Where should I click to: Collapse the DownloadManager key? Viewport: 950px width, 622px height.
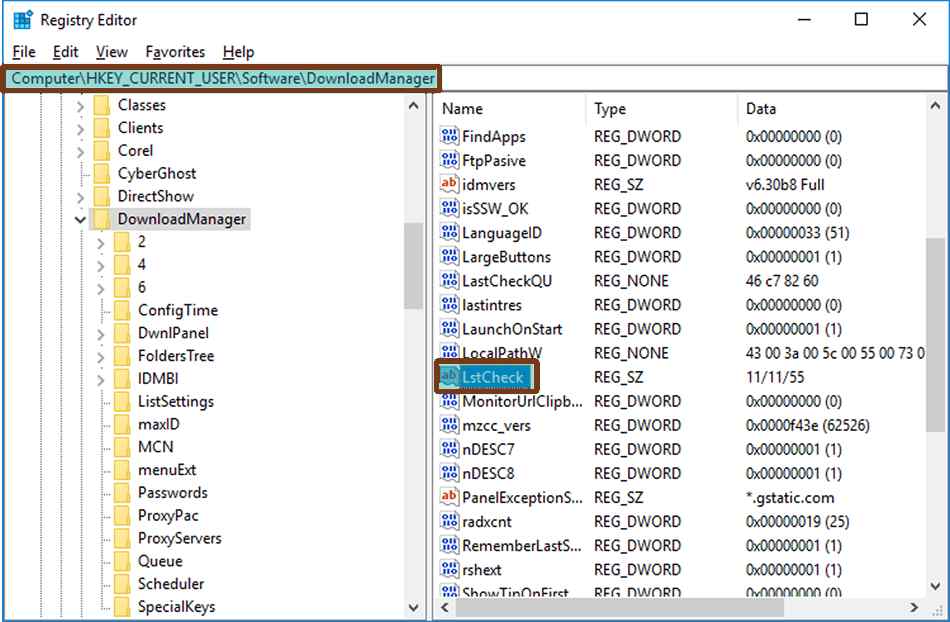click(81, 218)
